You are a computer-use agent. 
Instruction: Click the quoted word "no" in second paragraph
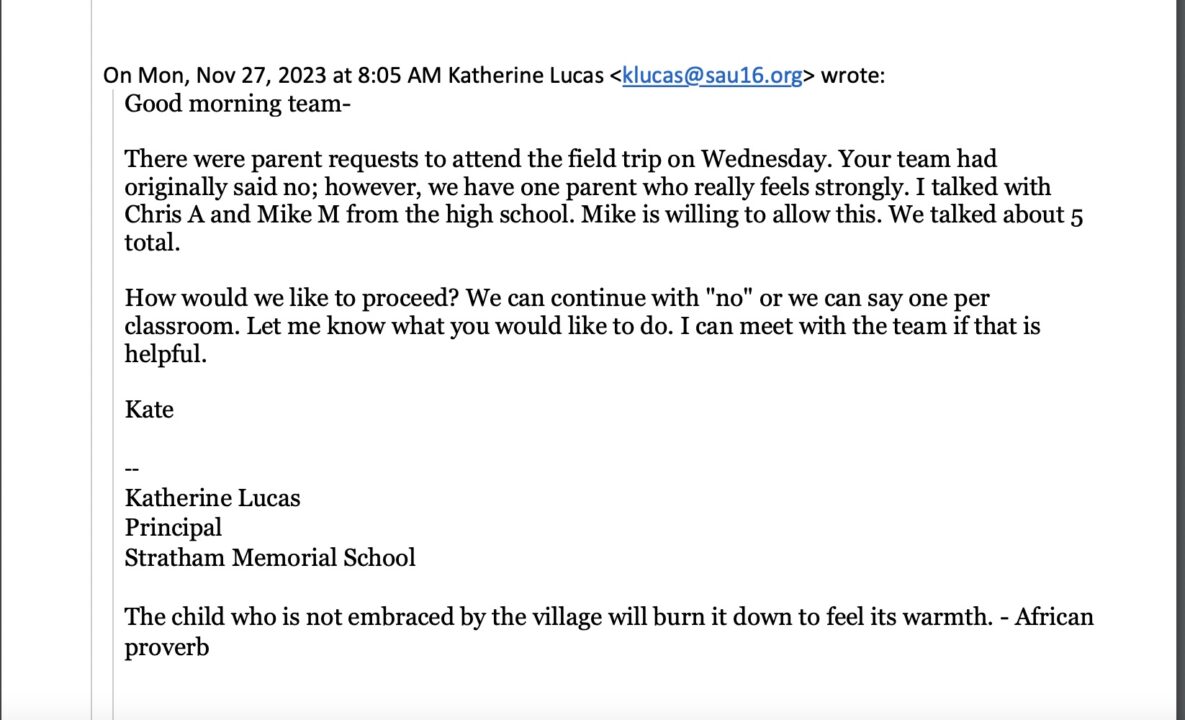[x=728, y=298]
